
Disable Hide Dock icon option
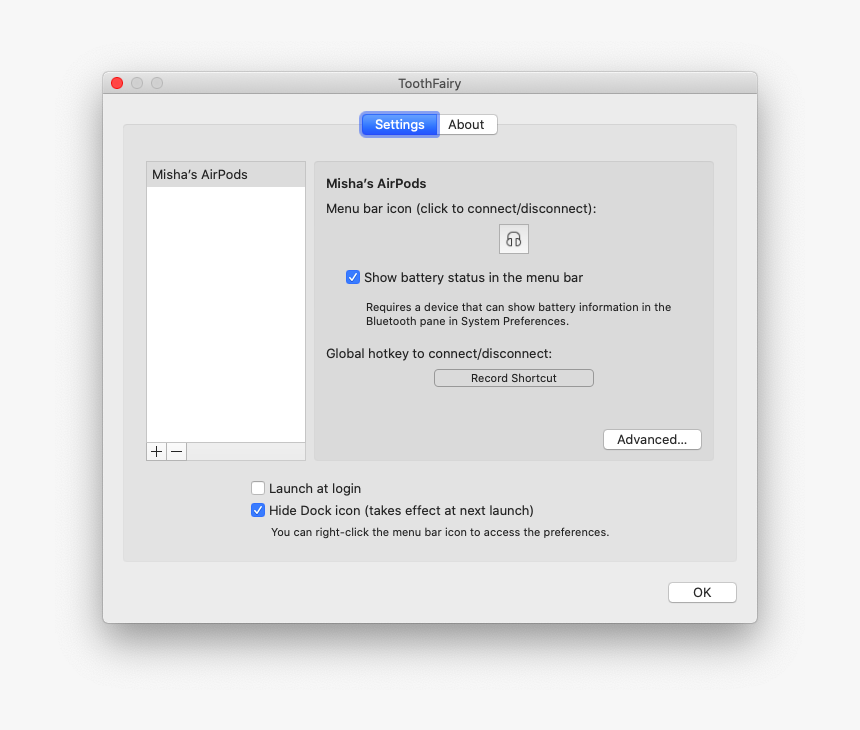[x=258, y=510]
